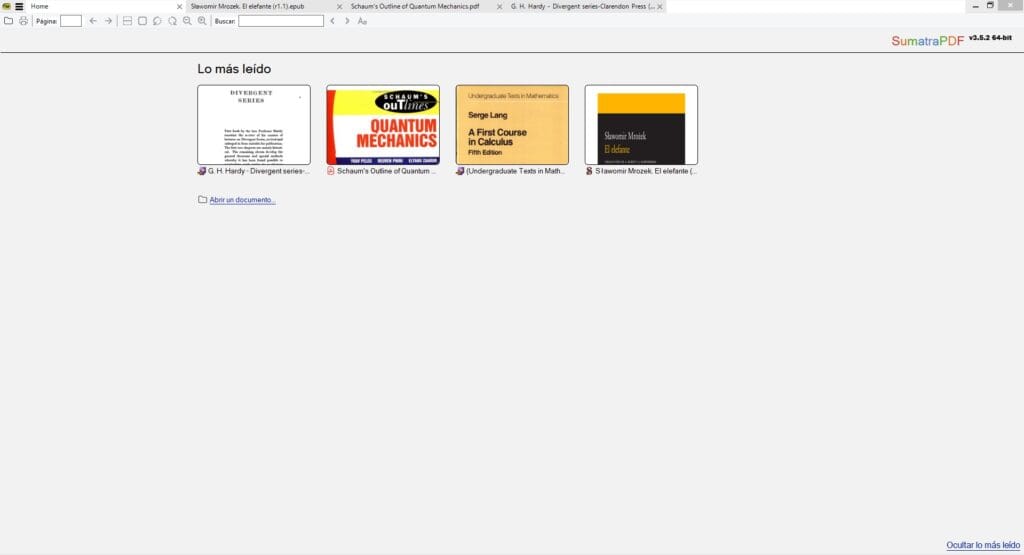Select fit width continuous view icon
This screenshot has height=555, width=1024.
(x=127, y=21)
